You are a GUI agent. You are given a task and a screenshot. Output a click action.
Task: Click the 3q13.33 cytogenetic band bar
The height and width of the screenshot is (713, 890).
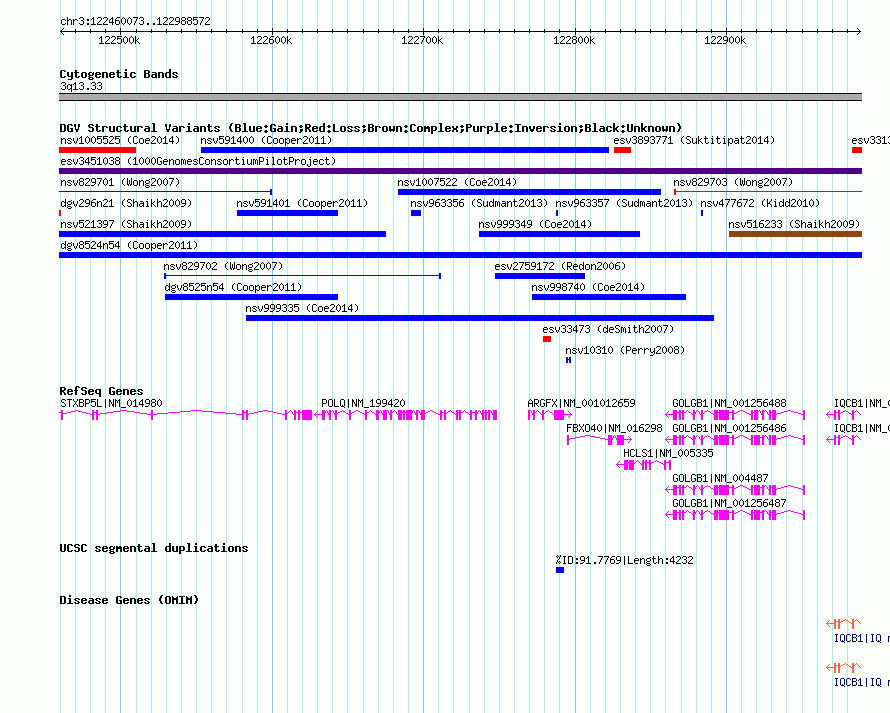click(460, 97)
